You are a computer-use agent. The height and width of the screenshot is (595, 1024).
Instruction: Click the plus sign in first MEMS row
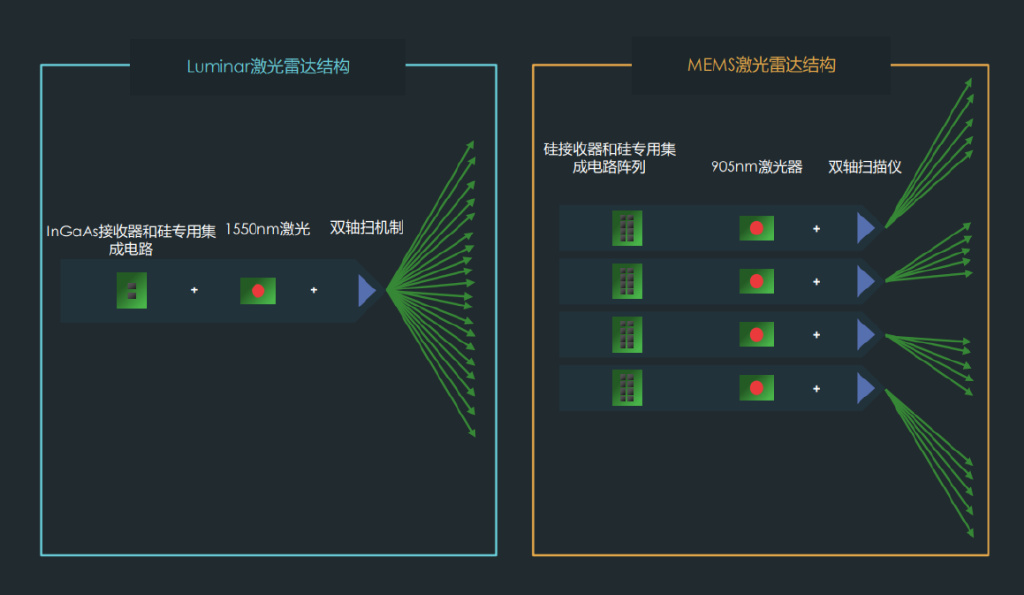(x=816, y=229)
